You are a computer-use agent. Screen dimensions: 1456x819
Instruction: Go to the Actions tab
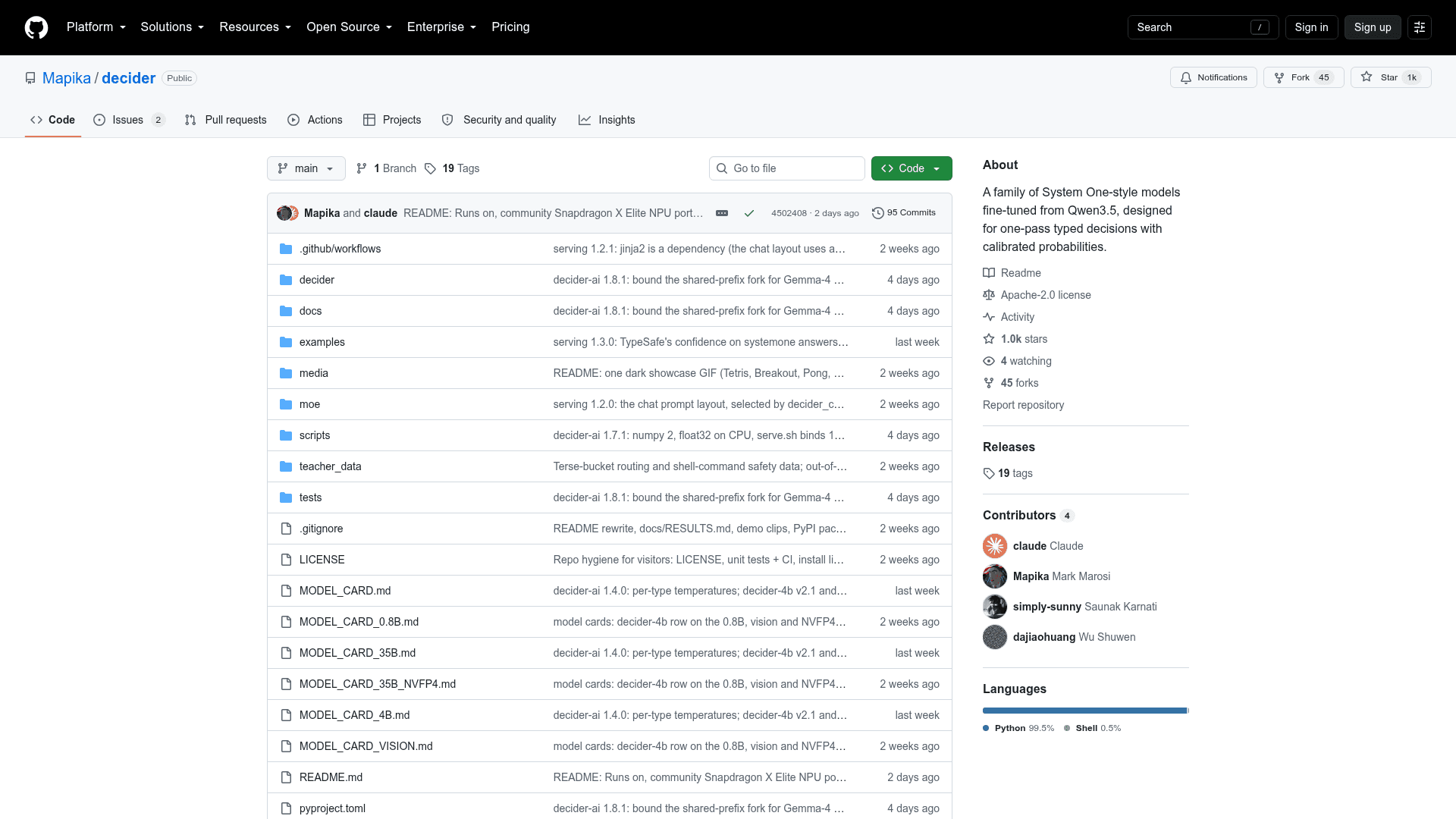[x=315, y=120]
